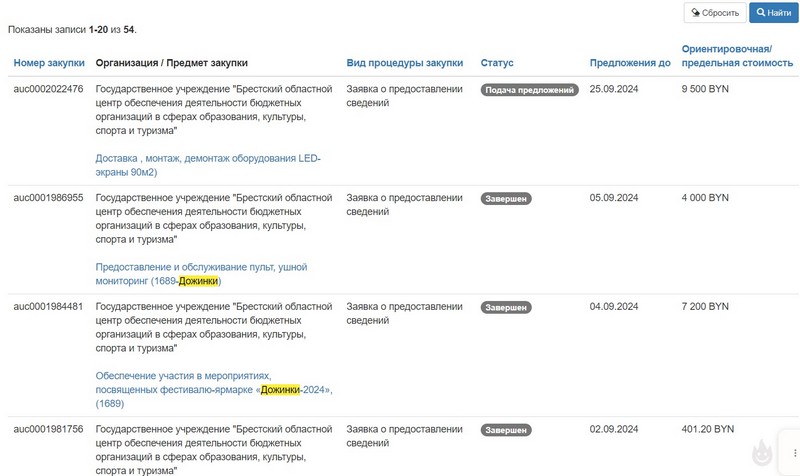Screen dimensions: 800x476
Task: Sort by Вид процедуры закупки column
Action: [x=405, y=63]
